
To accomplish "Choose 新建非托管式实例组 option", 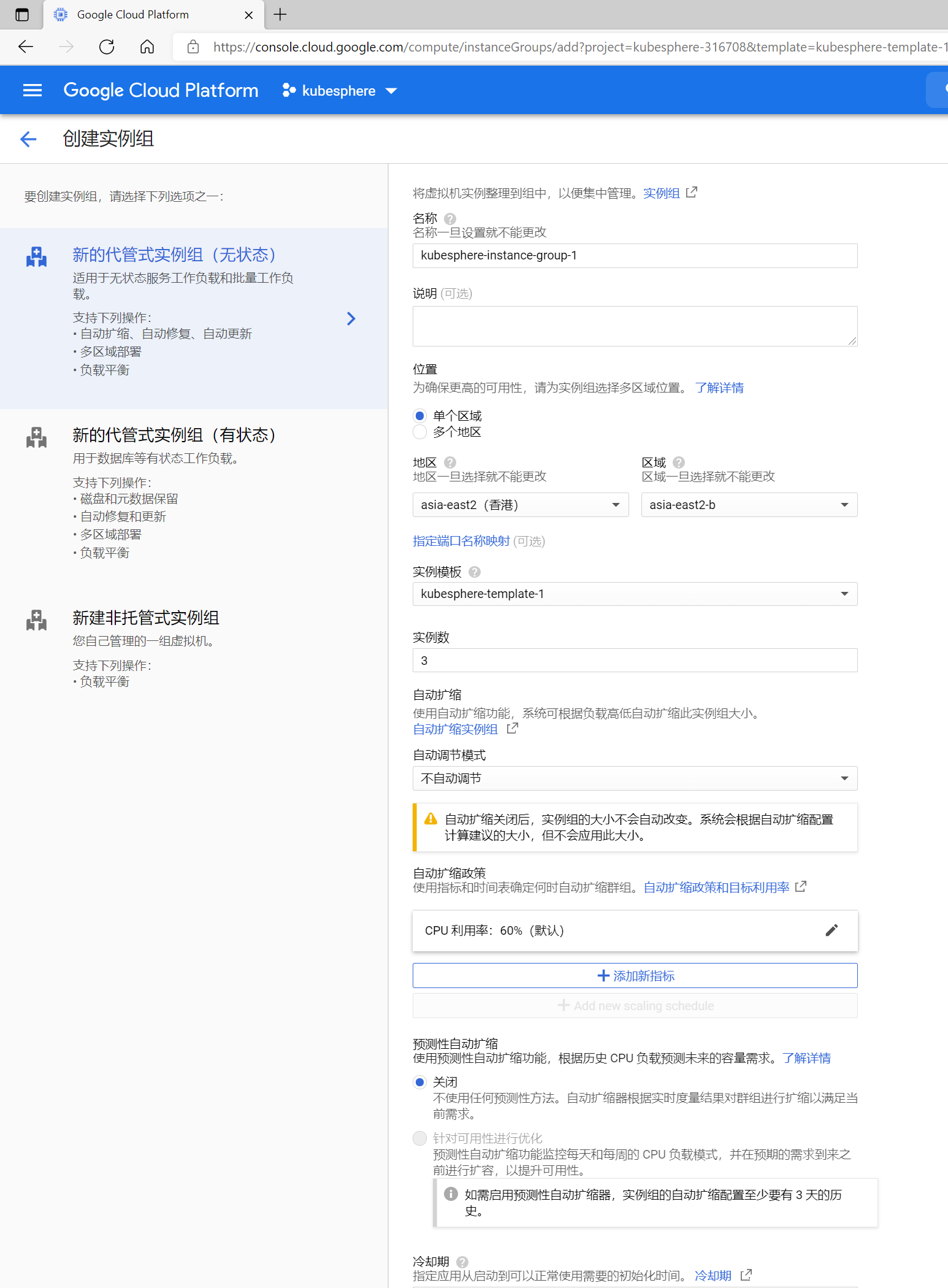I will click(146, 618).
